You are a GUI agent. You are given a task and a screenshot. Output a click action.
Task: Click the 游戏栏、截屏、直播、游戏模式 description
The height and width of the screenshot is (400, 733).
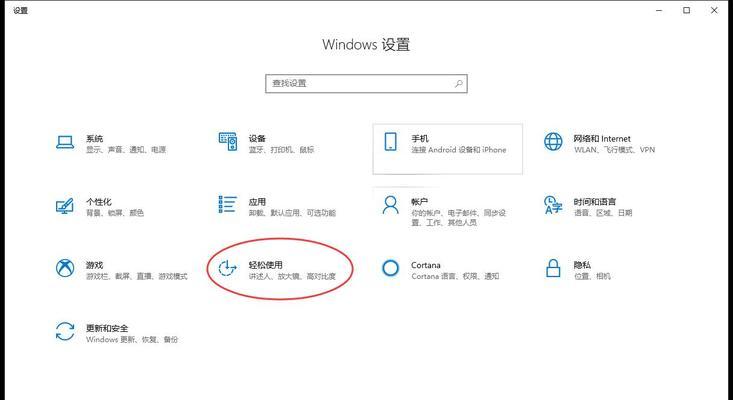[x=137, y=277]
